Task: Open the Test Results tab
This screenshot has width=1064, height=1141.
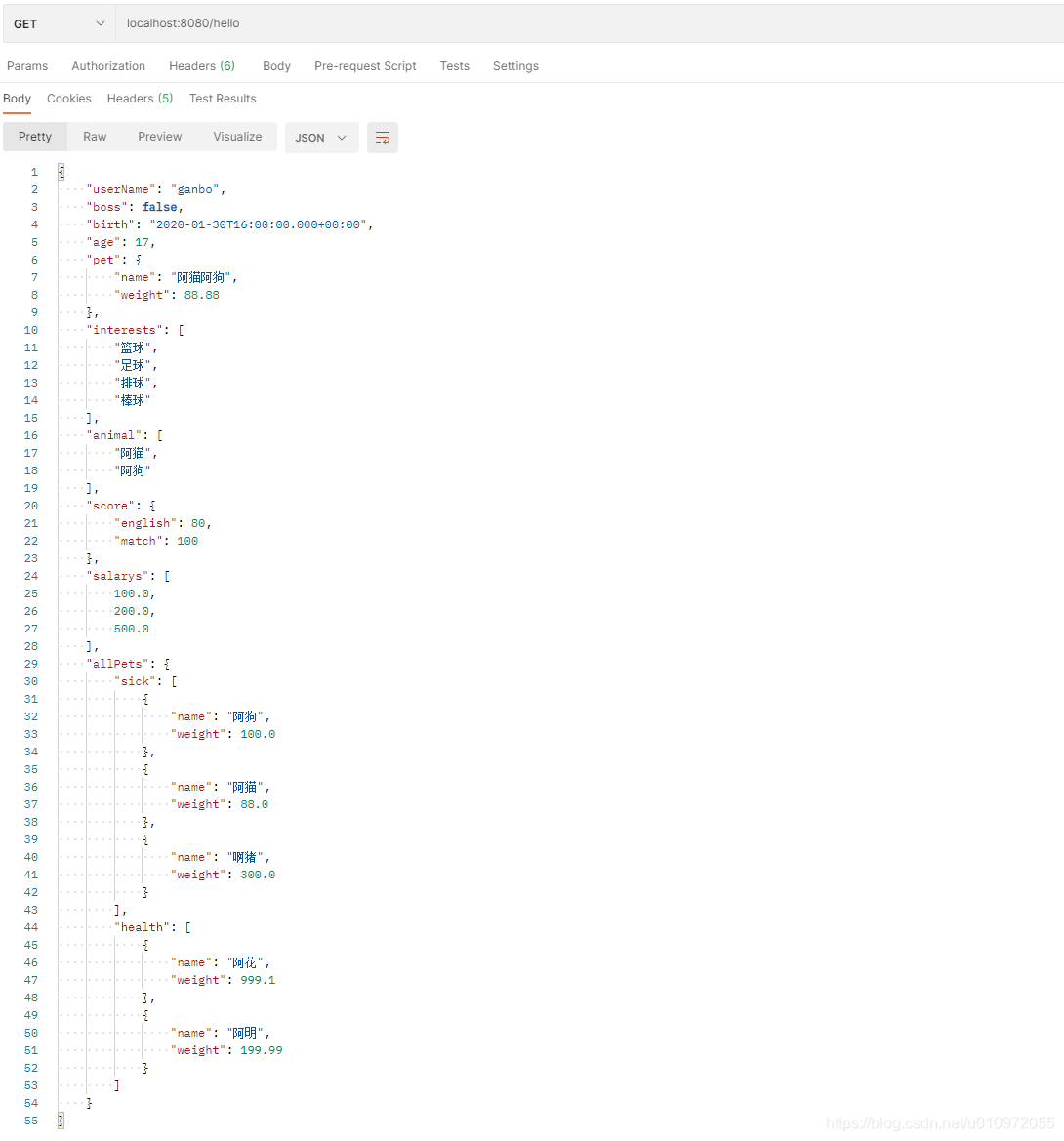Action: (x=223, y=99)
